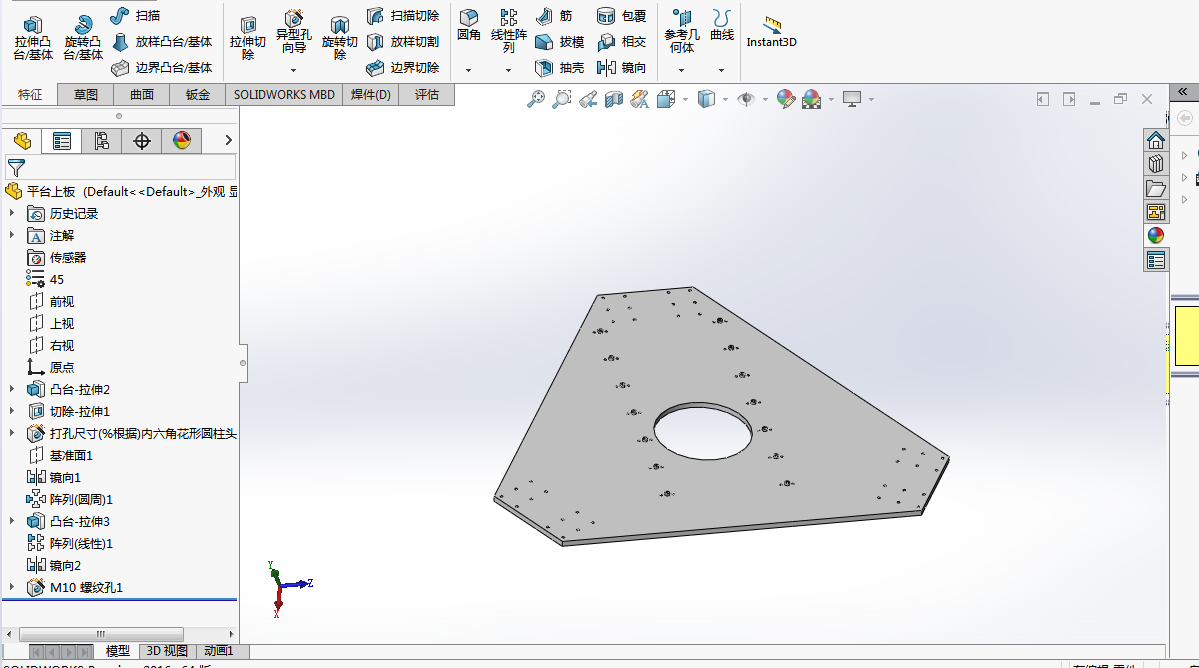
Task: Open the PropertyManager tab icon
Action: coord(62,141)
